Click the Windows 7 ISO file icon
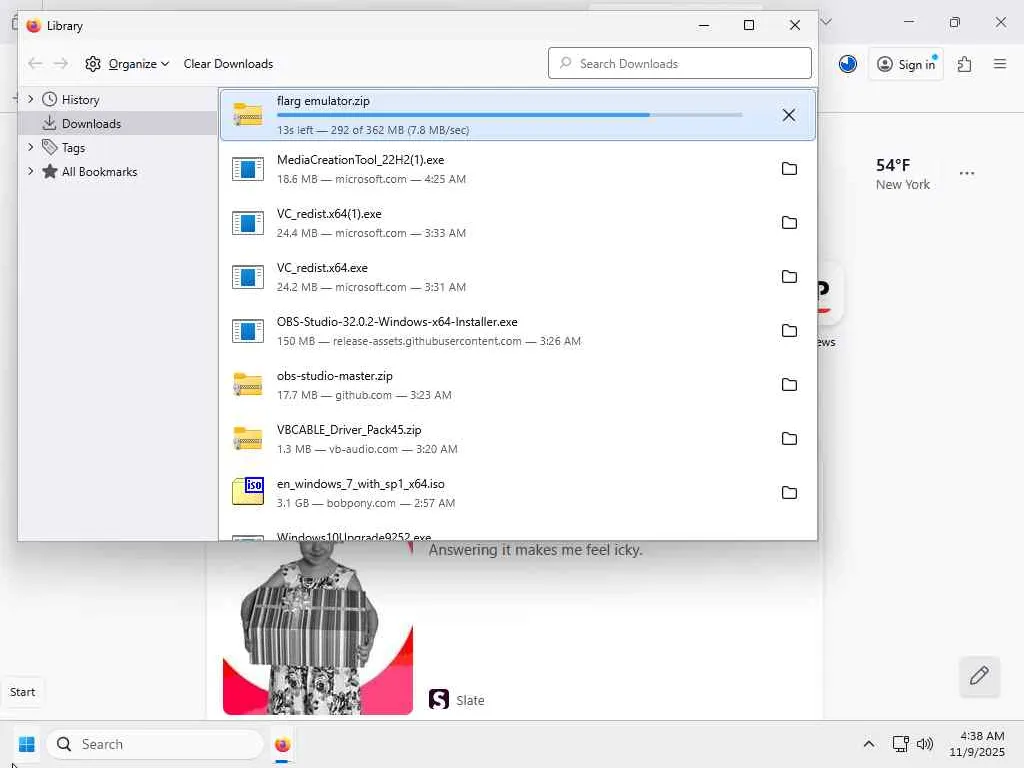This screenshot has height=768, width=1024. 248,492
